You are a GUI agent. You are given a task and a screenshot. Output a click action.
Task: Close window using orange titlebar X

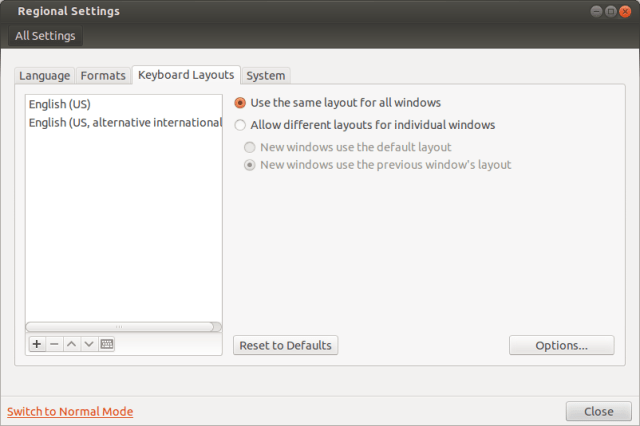pyautogui.click(x=625, y=11)
